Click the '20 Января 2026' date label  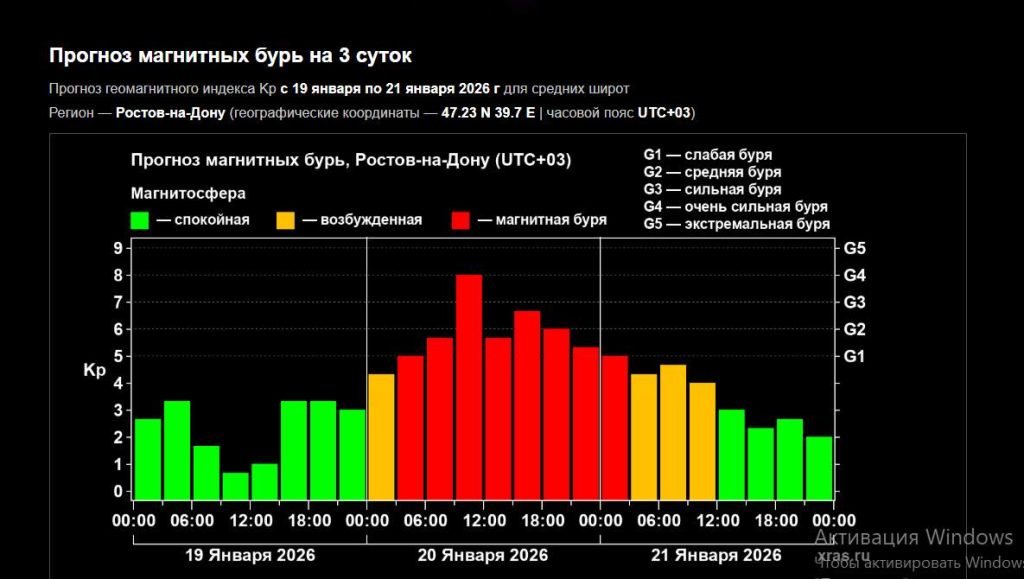[x=483, y=555]
